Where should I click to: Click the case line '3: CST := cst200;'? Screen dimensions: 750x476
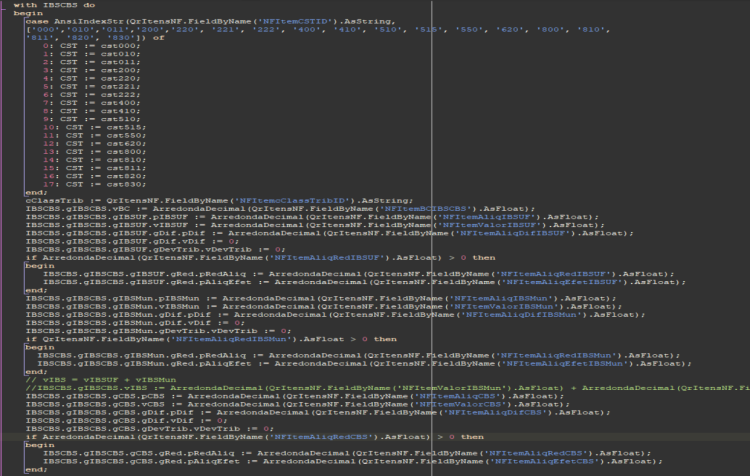click(x=91, y=70)
